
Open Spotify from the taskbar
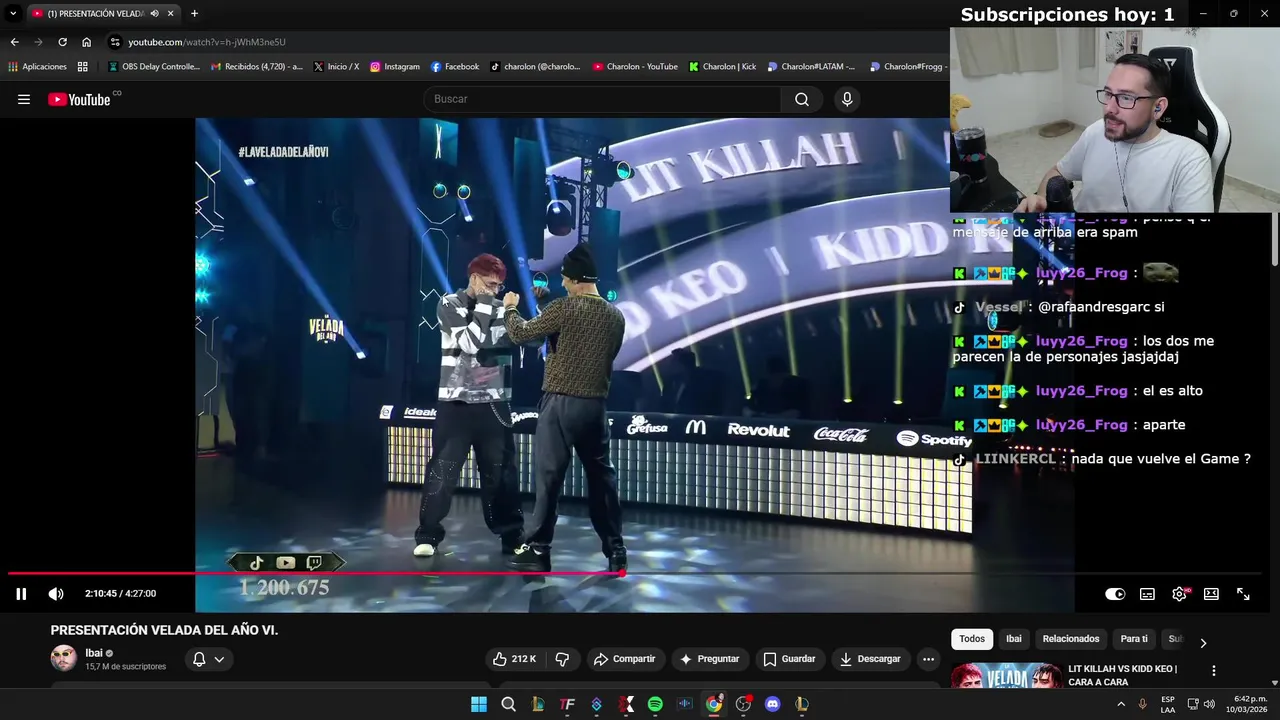pos(655,704)
